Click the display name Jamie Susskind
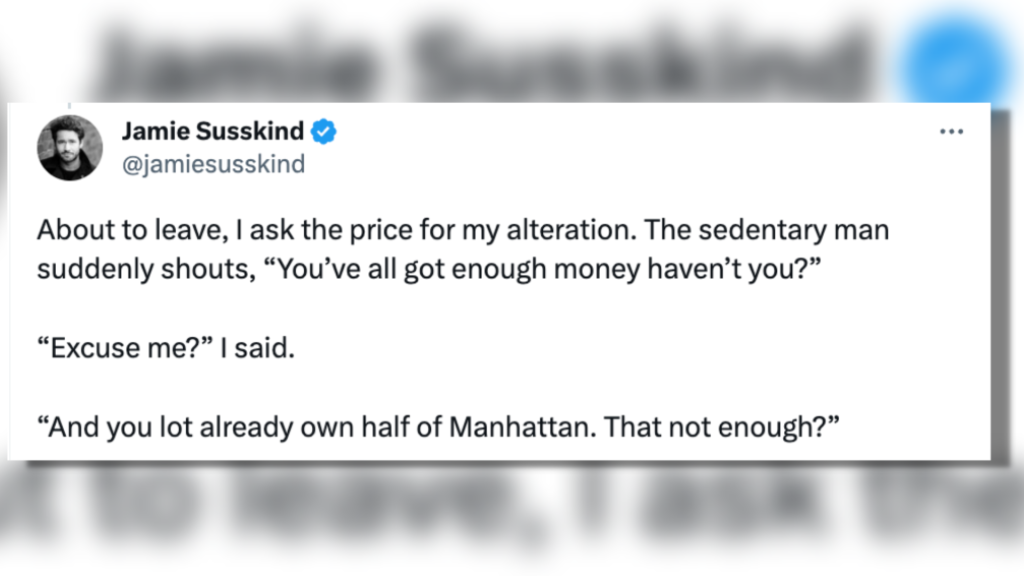The height and width of the screenshot is (576, 1024). pos(213,131)
